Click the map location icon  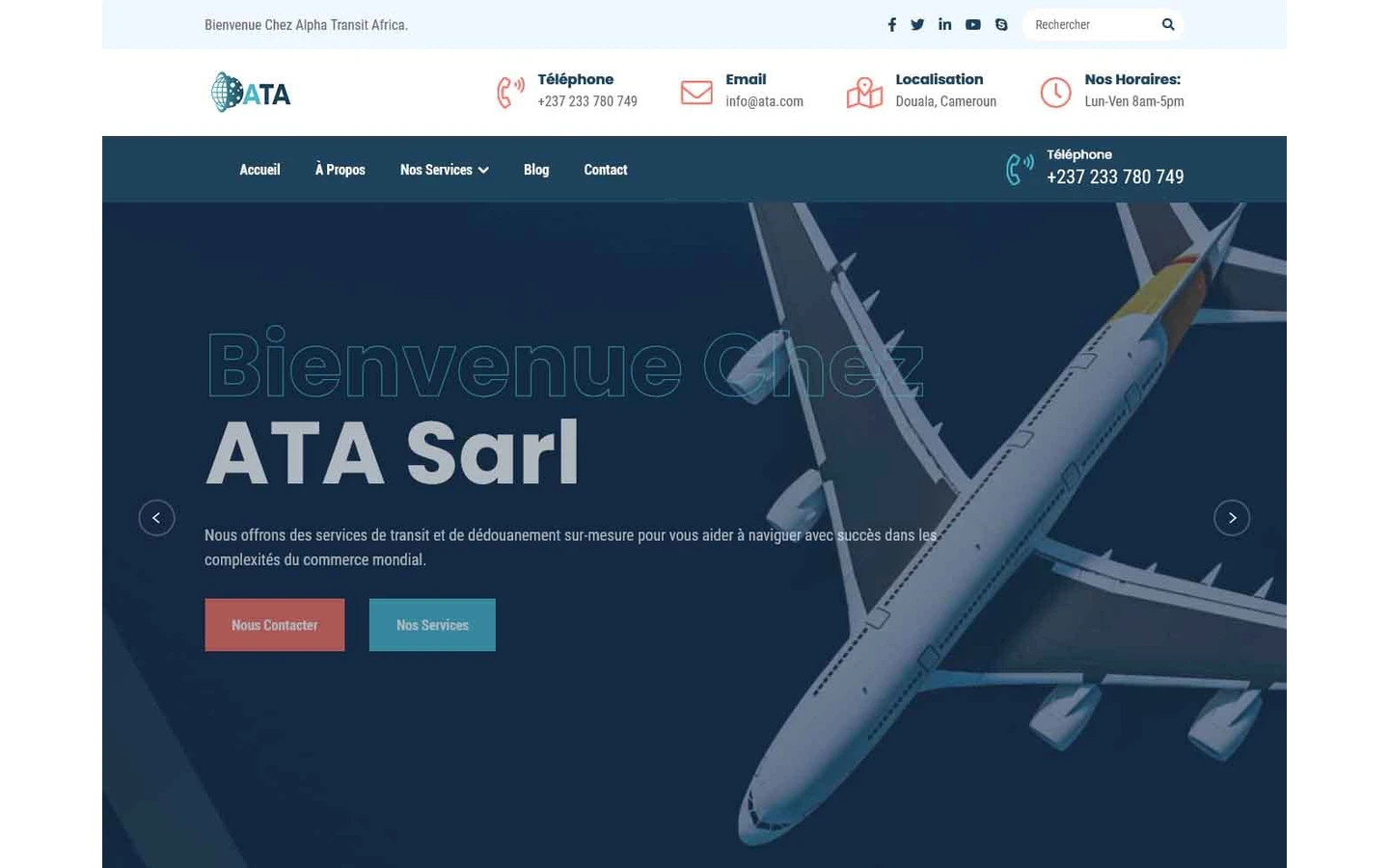(864, 93)
